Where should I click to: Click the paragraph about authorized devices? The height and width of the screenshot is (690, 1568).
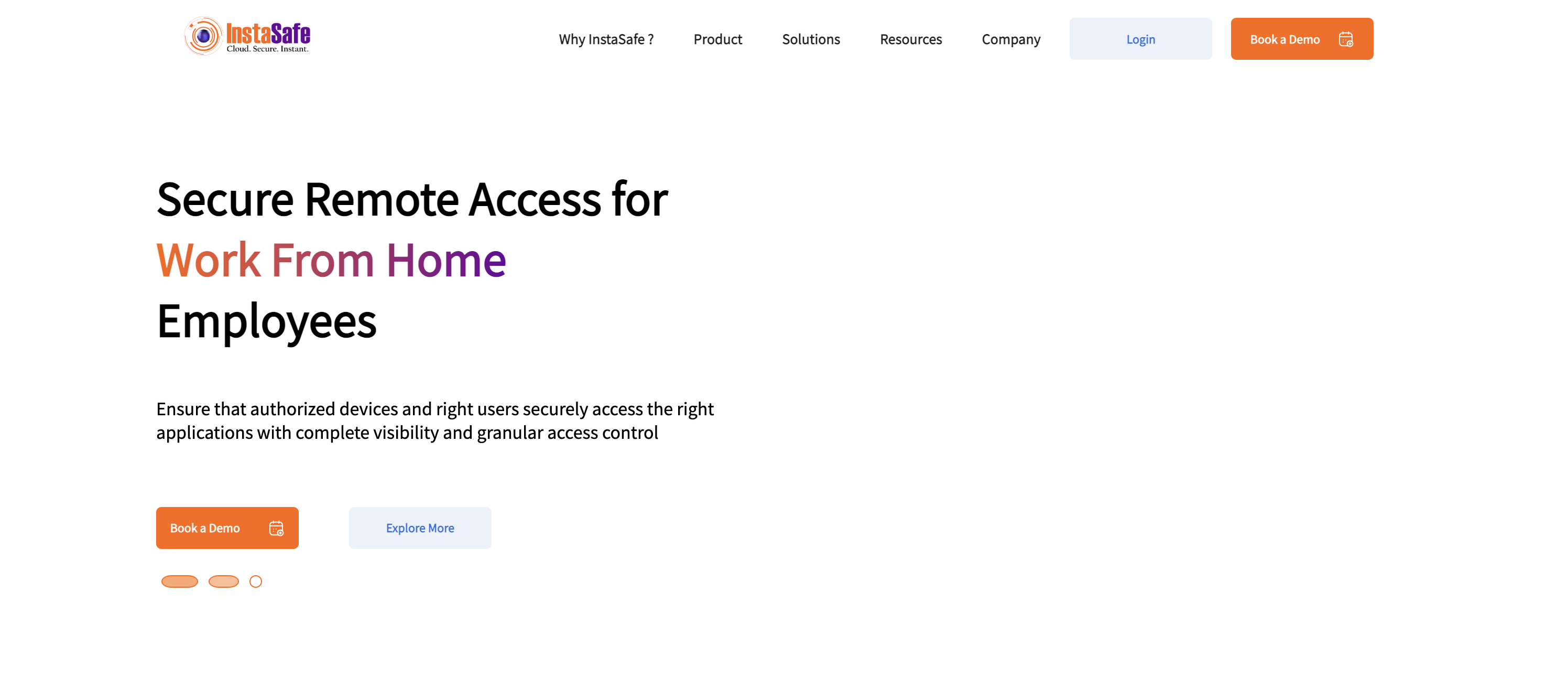pos(434,420)
